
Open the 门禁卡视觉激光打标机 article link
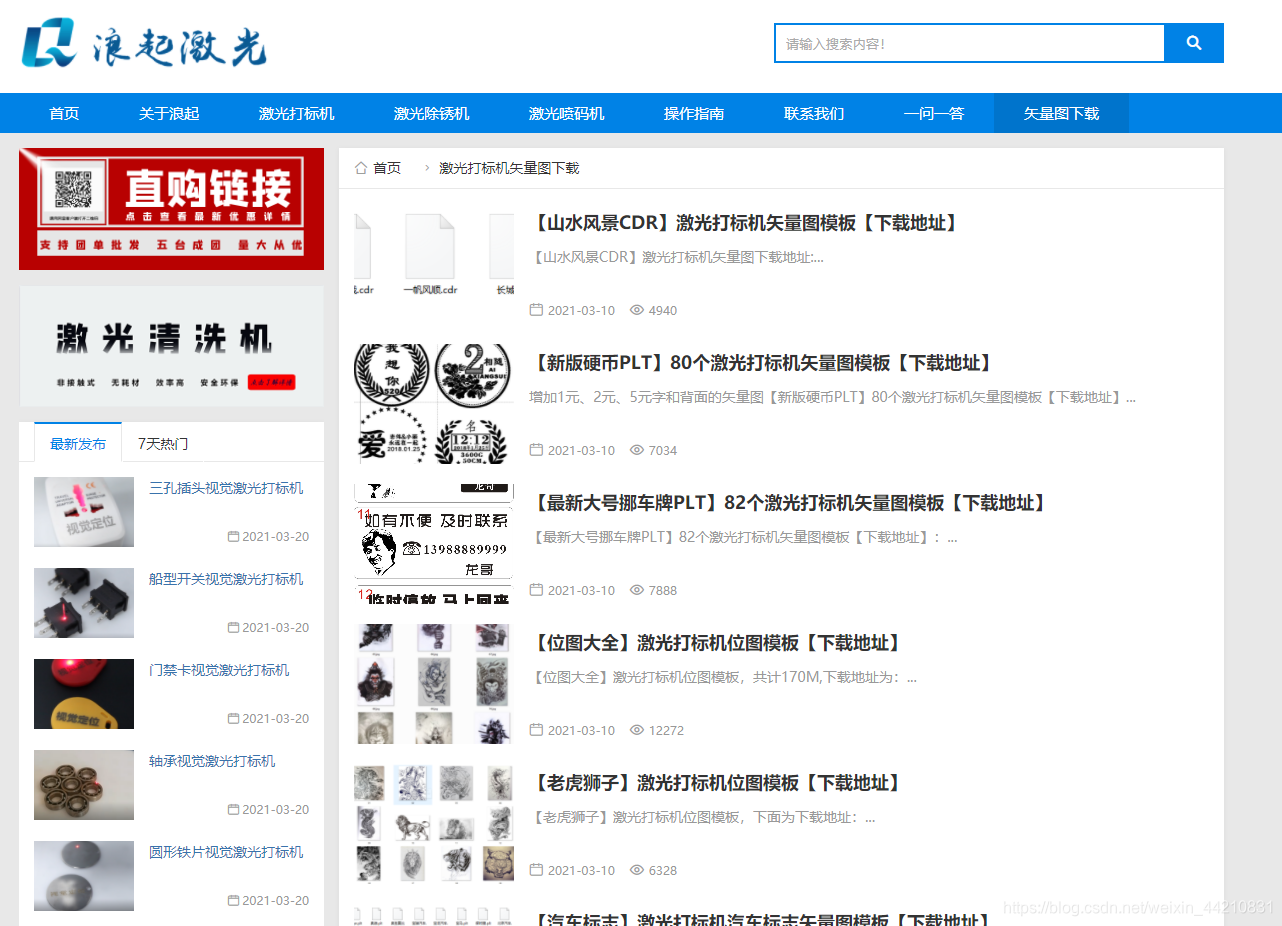click(219, 670)
